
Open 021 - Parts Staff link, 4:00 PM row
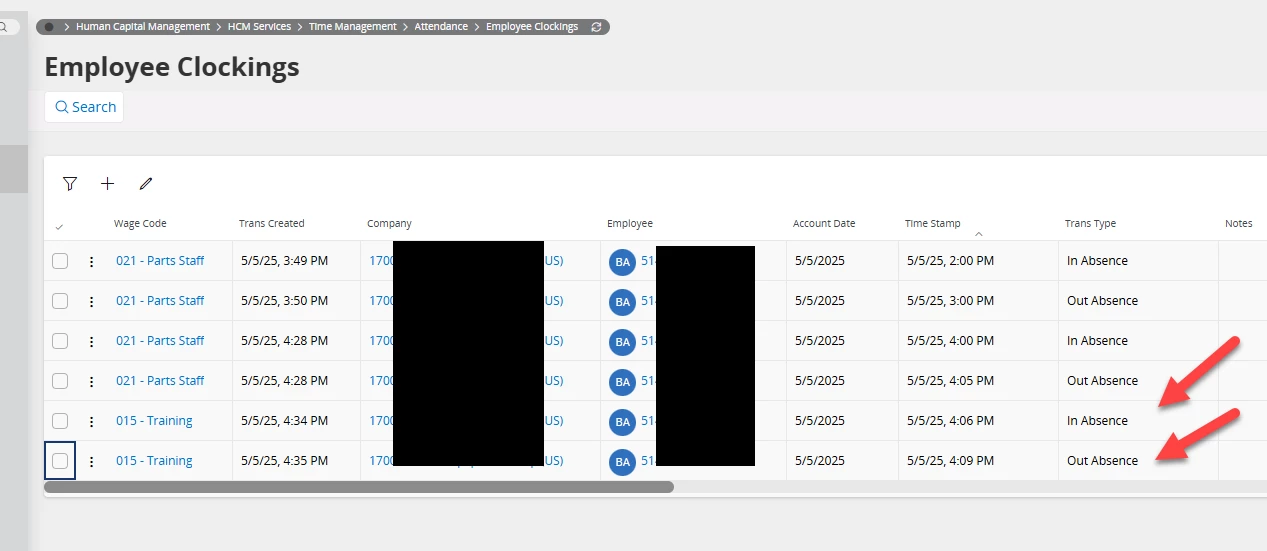160,341
